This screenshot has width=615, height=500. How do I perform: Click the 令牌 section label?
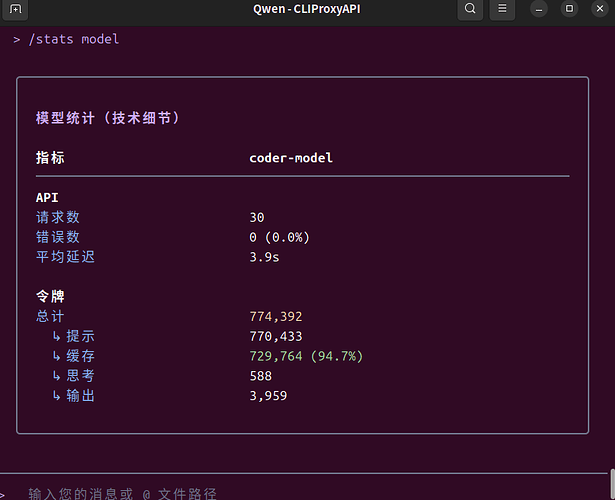coord(50,296)
